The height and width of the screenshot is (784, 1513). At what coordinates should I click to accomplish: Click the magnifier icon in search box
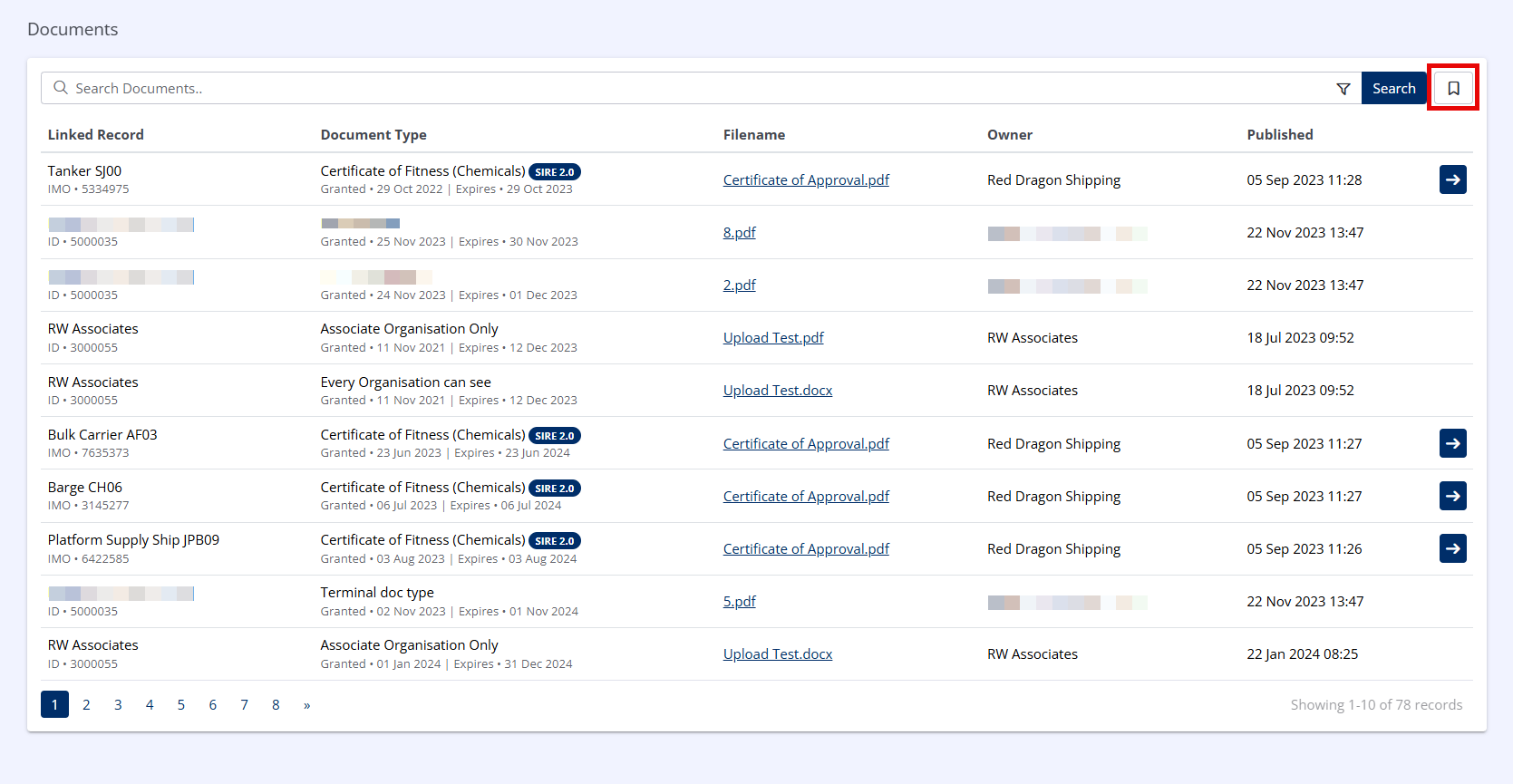(61, 88)
